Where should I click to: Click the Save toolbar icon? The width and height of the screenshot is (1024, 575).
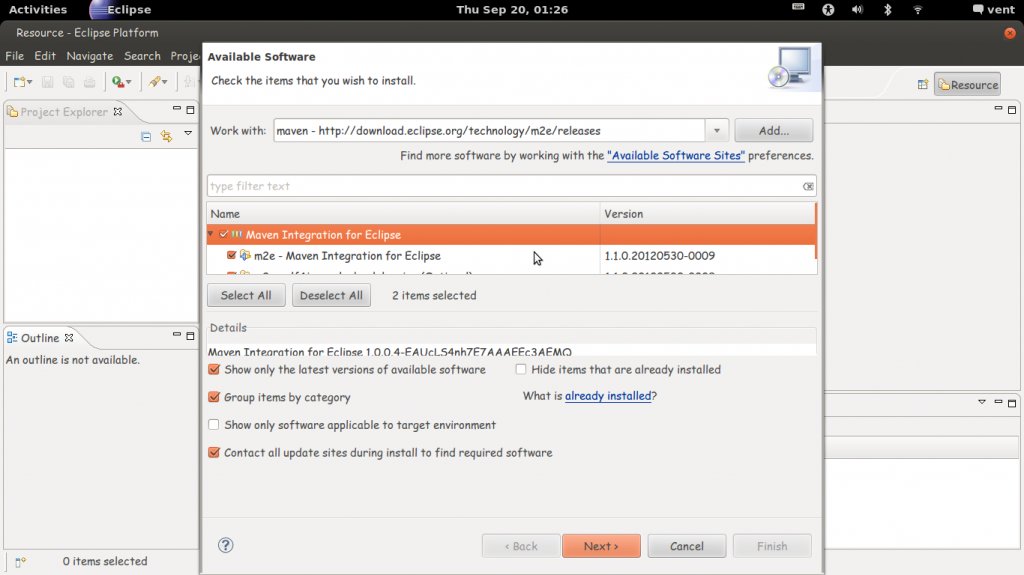click(x=47, y=82)
